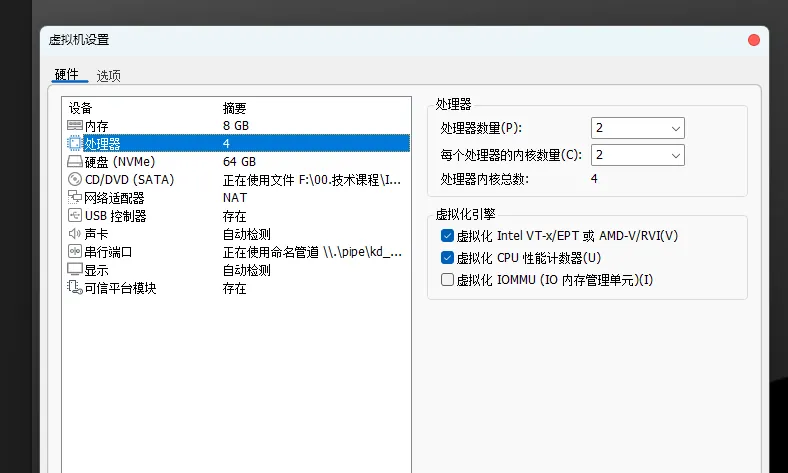
Task: Click the 64 GB disk summary value
Action: pyautogui.click(x=239, y=162)
